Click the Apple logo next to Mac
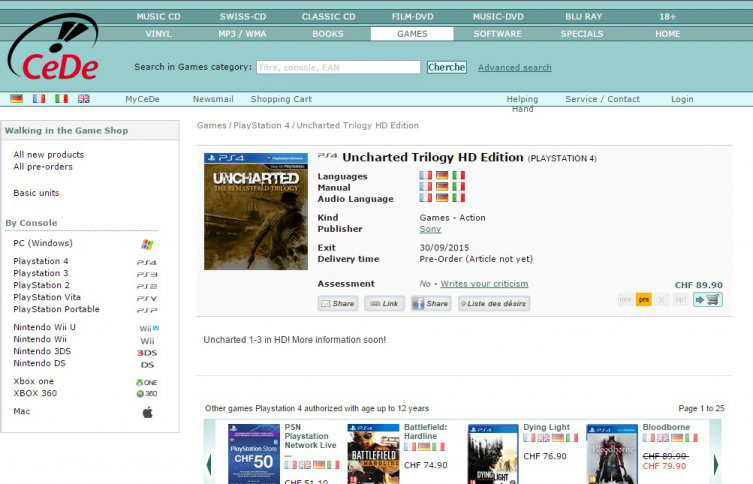Viewport: 753px width, 484px height. (x=147, y=412)
